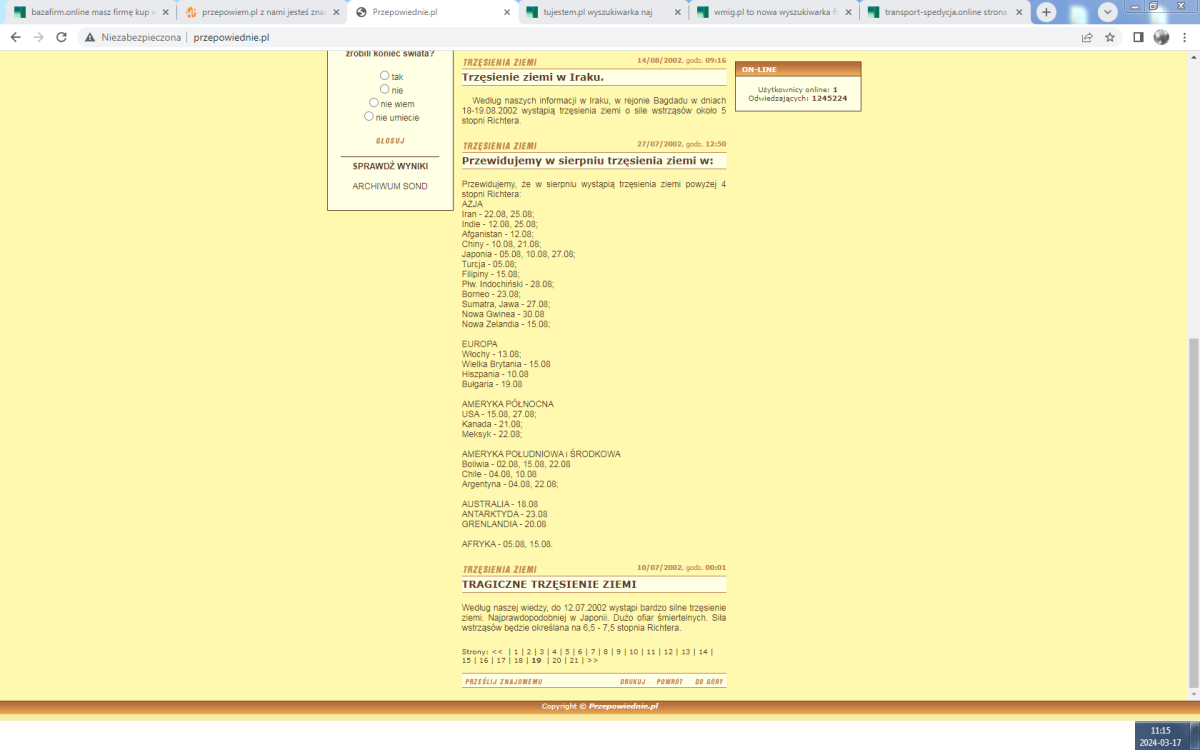
Task: Choose the 'nie umiecie' poll answer
Action: coord(369,116)
